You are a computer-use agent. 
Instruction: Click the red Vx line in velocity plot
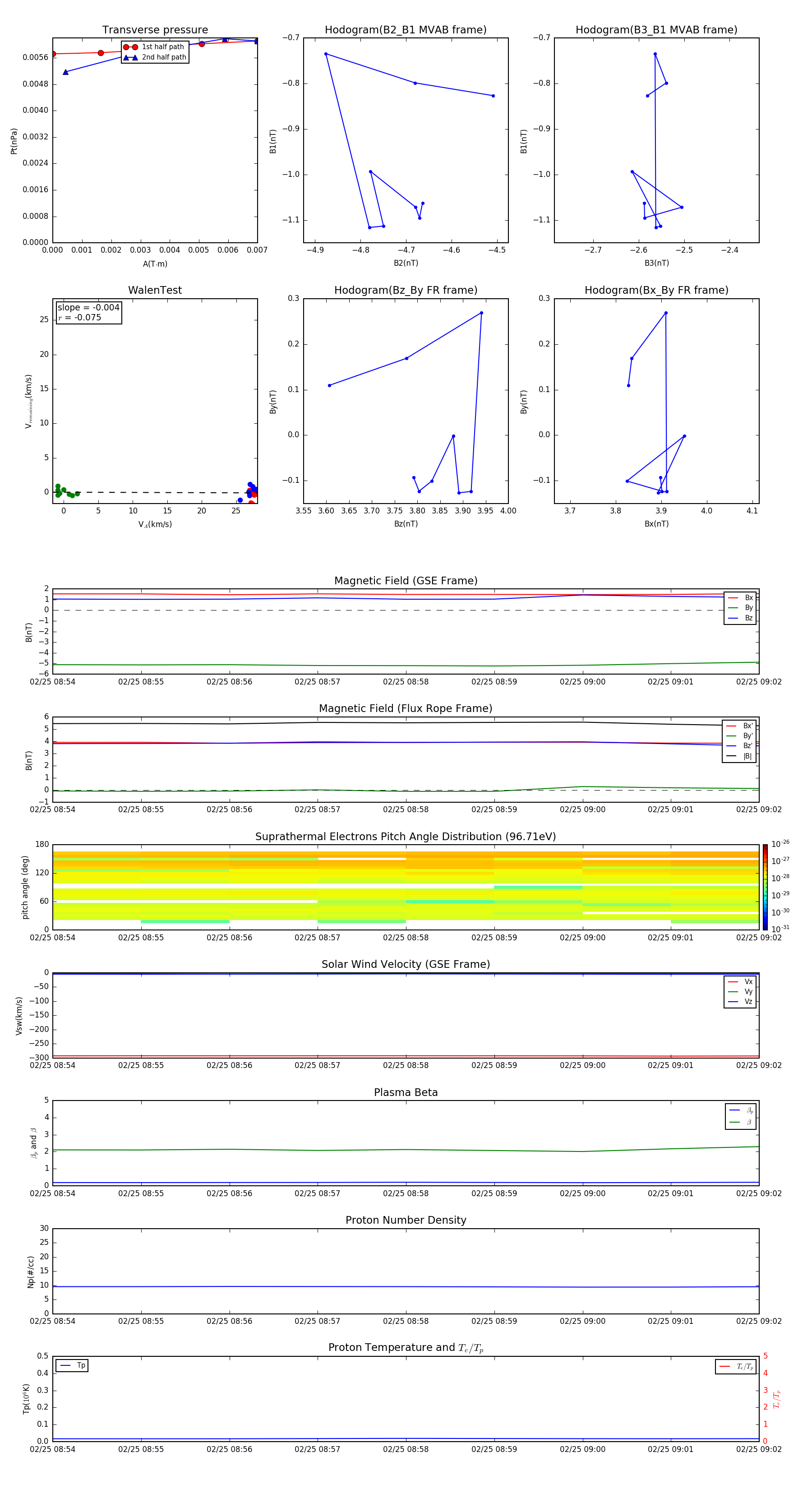[406, 1056]
